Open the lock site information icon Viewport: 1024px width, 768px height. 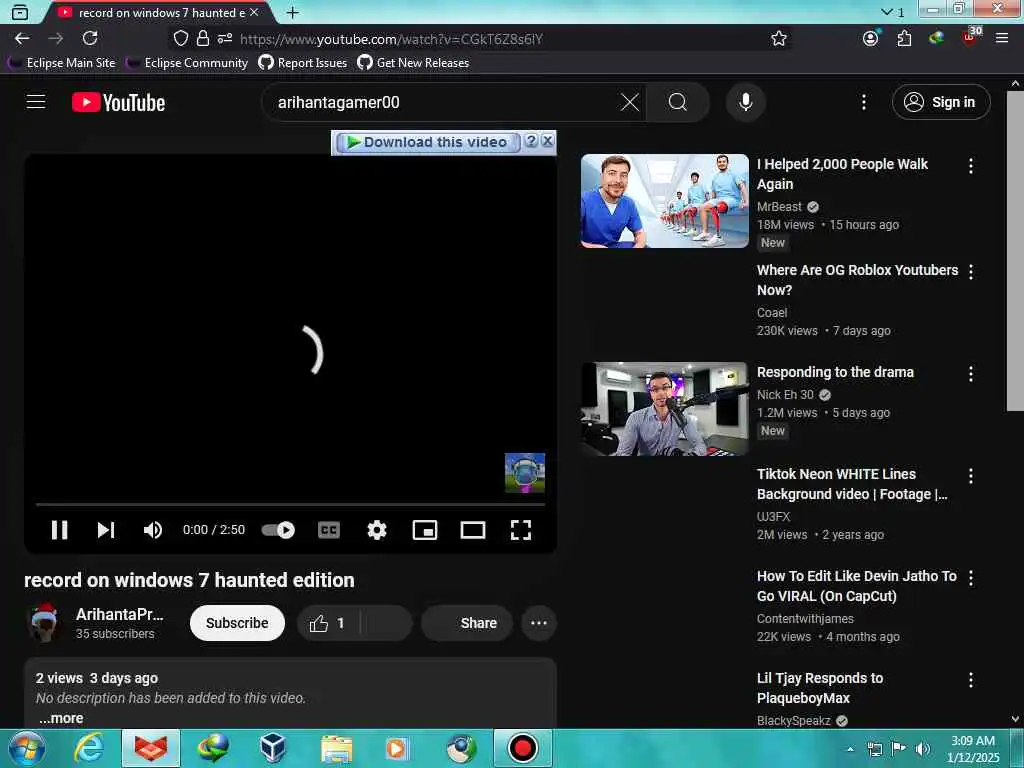[202, 39]
